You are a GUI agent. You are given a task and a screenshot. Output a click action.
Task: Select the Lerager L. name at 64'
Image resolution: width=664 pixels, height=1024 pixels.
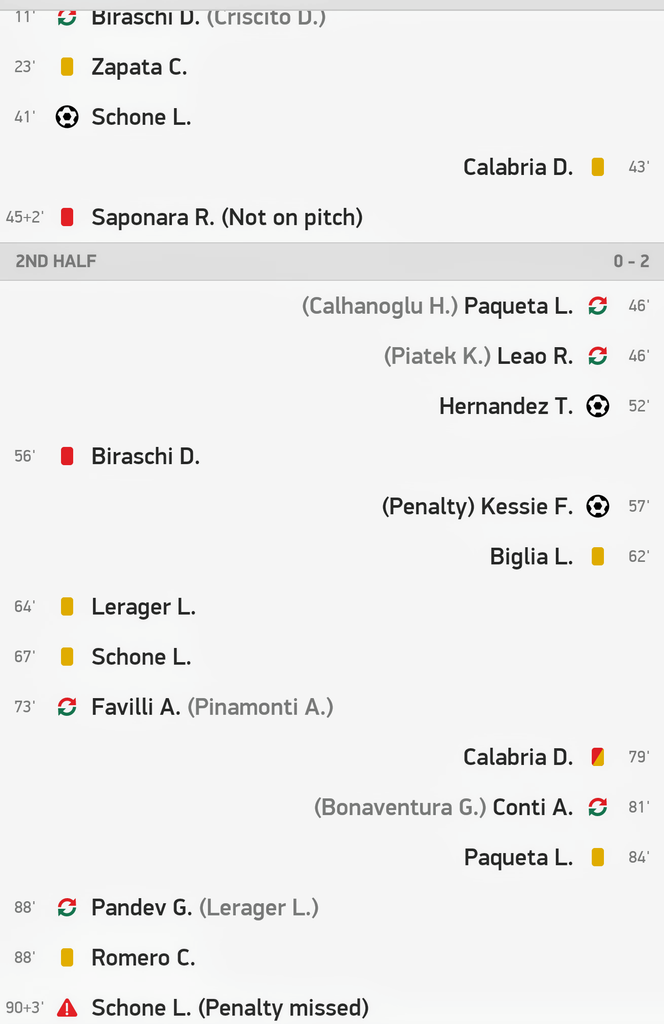click(x=143, y=607)
